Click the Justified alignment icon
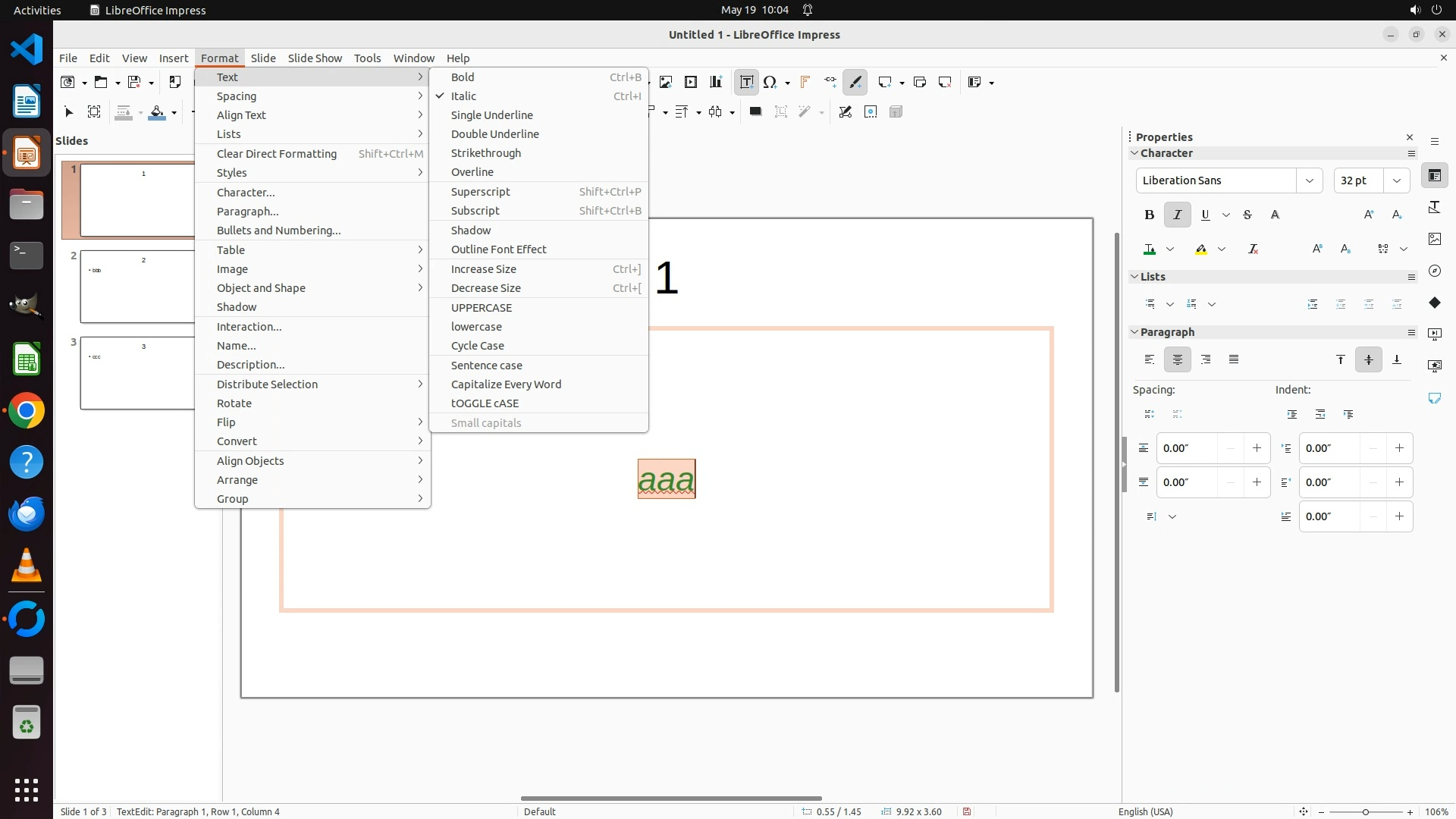 click(x=1234, y=359)
